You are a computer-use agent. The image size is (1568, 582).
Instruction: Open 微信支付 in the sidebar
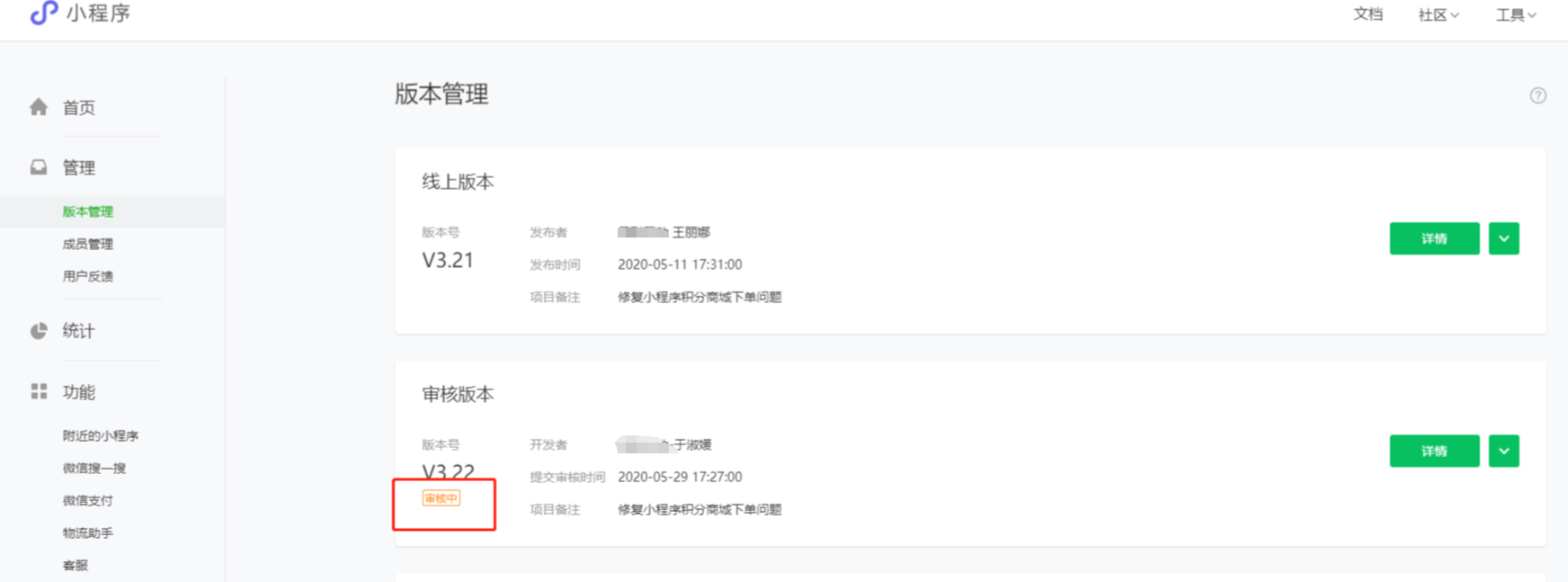pyautogui.click(x=88, y=500)
